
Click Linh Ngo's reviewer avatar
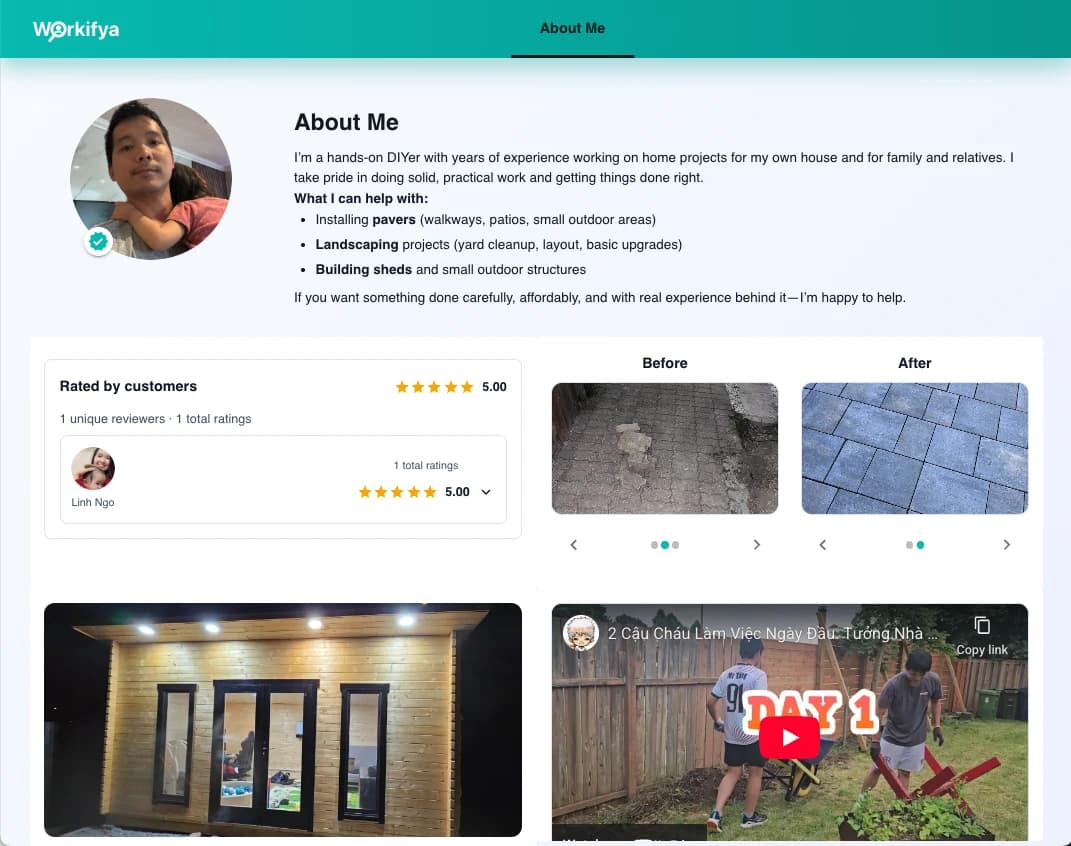pyautogui.click(x=93, y=468)
